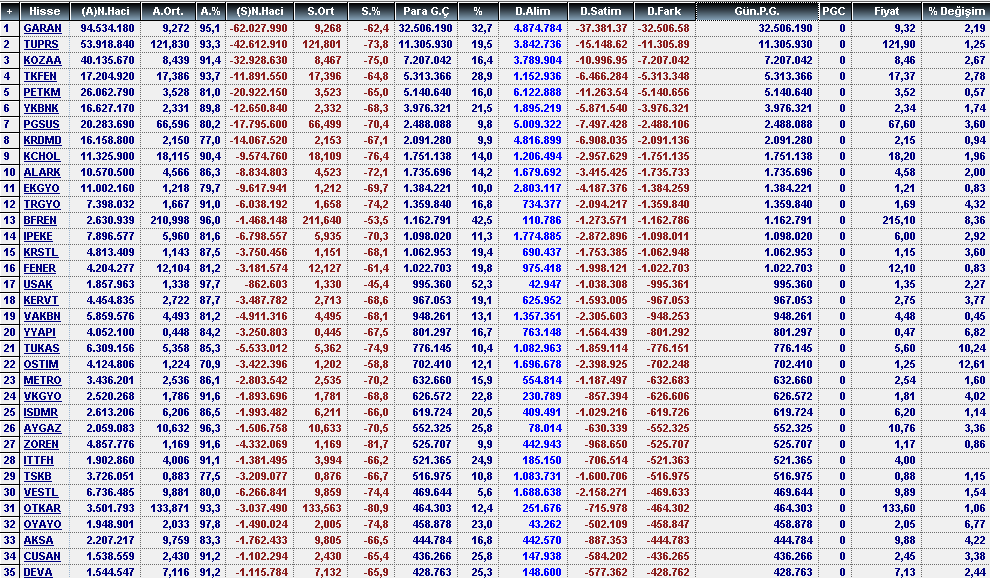
Task: Open the TUPRS stock link
Action: tap(40, 44)
